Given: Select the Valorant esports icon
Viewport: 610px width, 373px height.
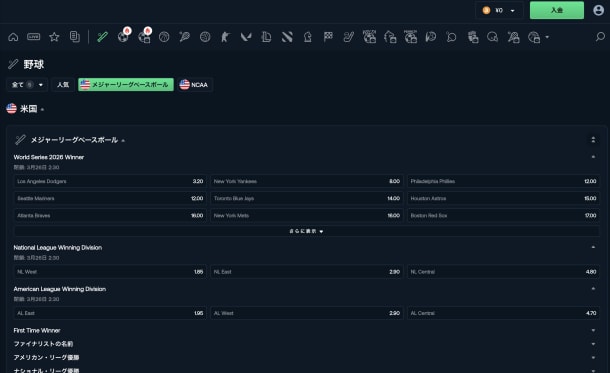Looking at the screenshot, I should pos(246,37).
